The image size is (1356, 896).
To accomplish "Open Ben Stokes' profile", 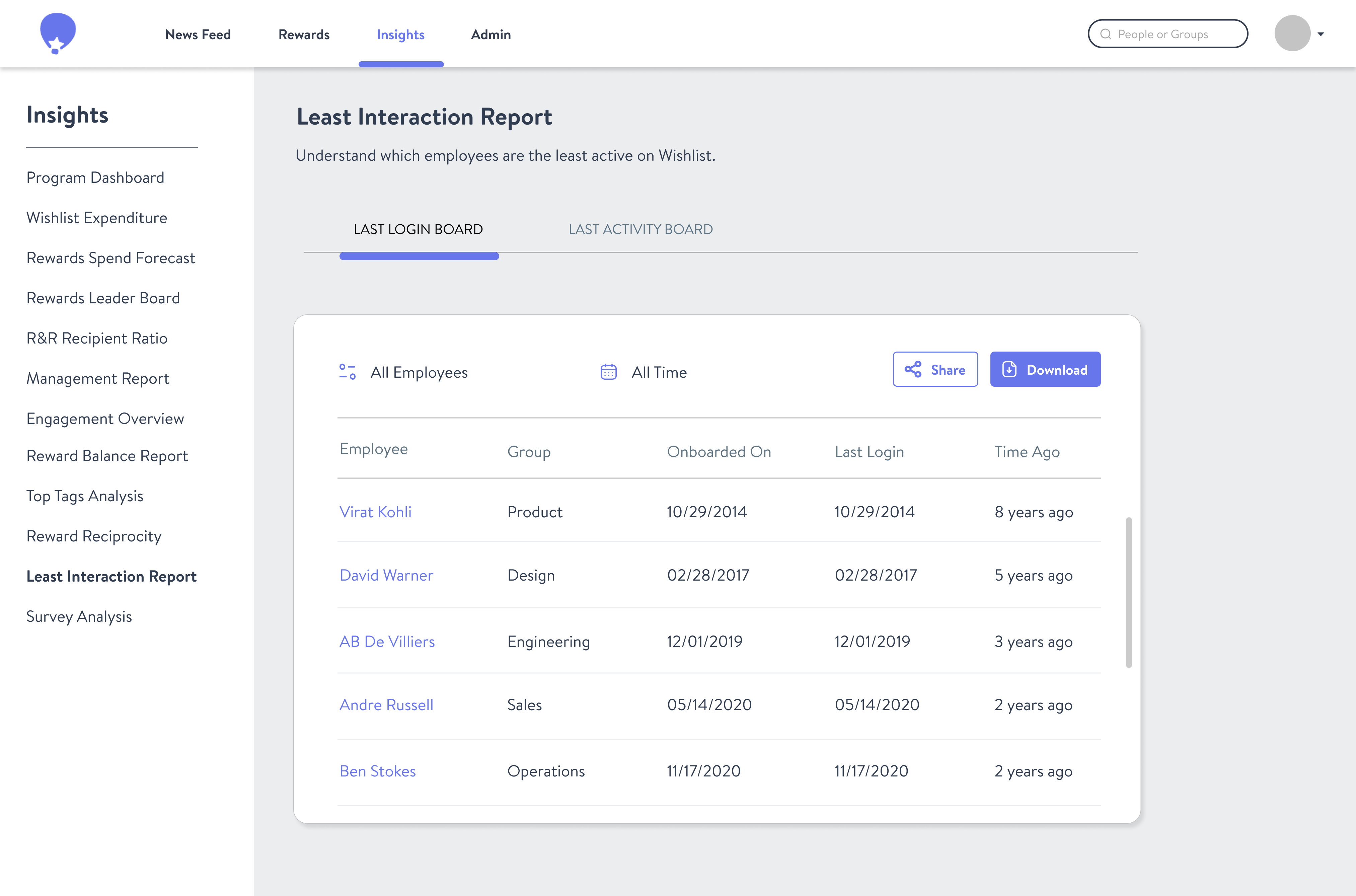I will (x=378, y=771).
